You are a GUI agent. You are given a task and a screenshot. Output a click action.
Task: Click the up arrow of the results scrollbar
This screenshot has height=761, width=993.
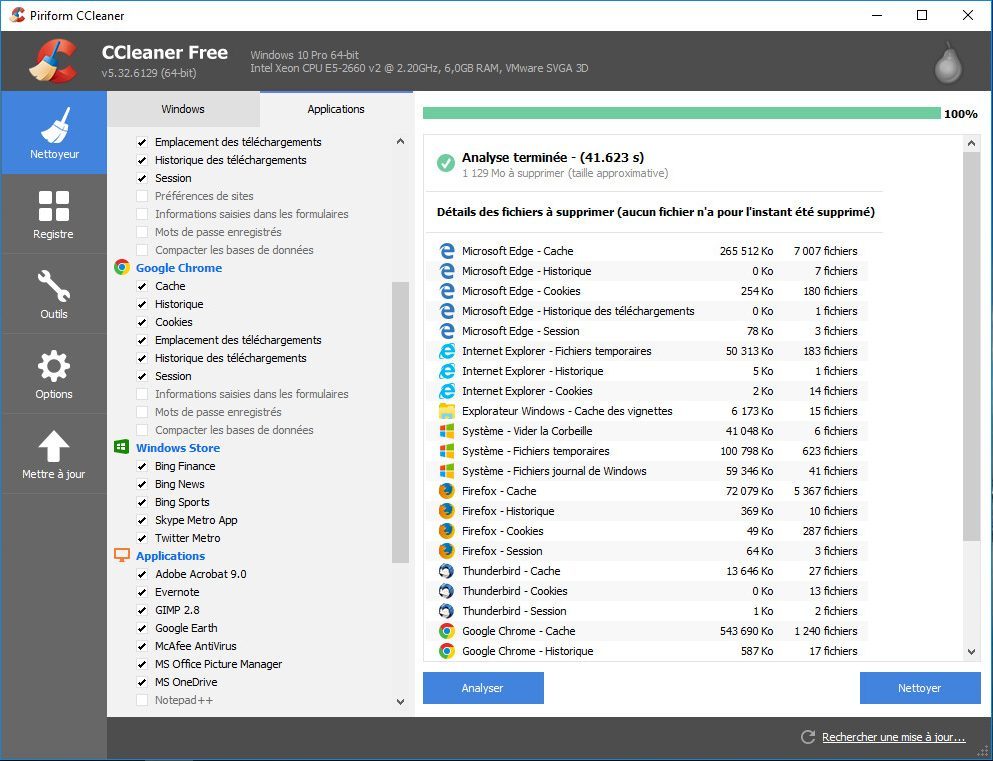pos(971,144)
